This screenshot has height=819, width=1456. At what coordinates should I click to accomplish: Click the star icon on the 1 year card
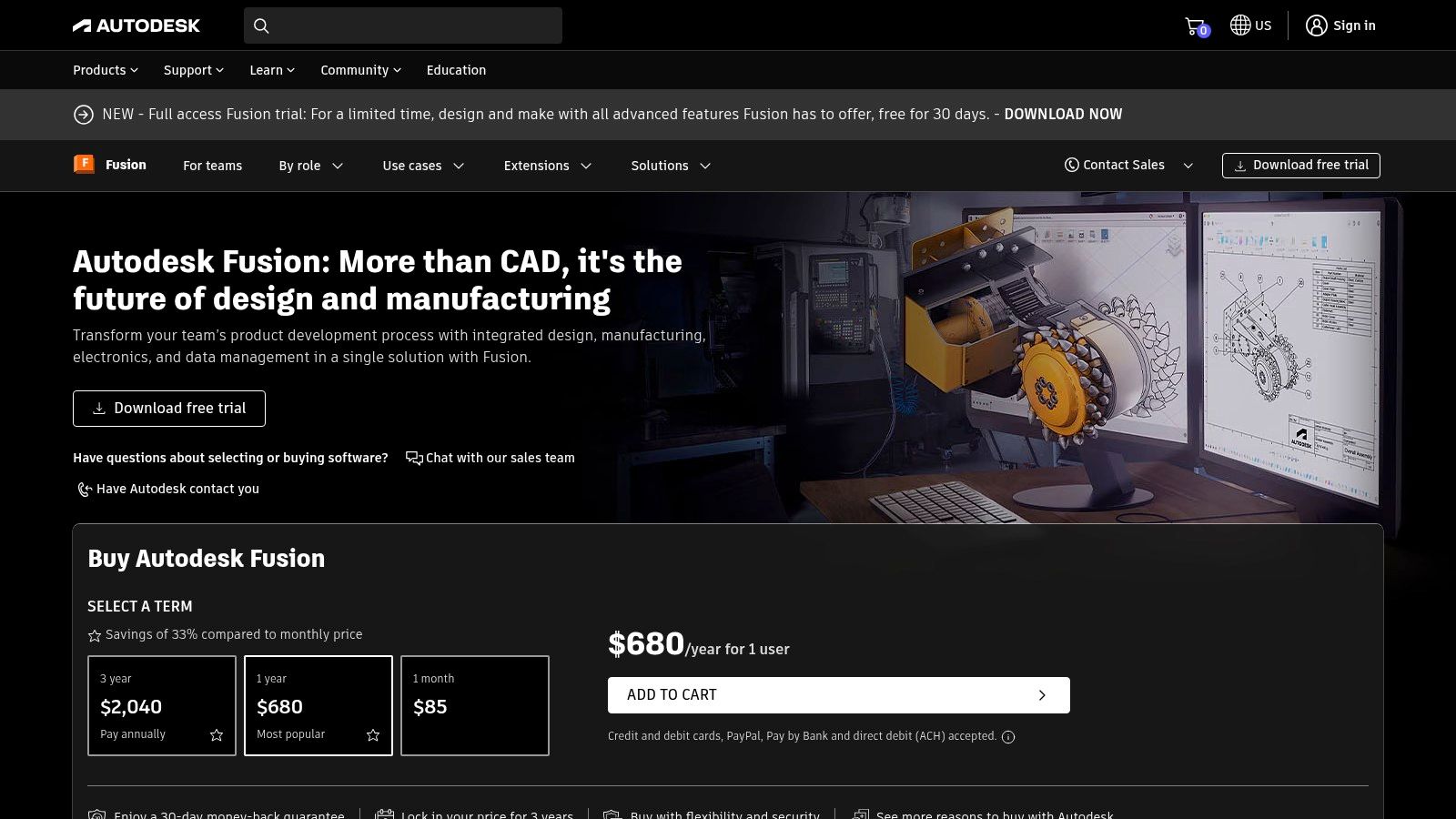coord(373,735)
